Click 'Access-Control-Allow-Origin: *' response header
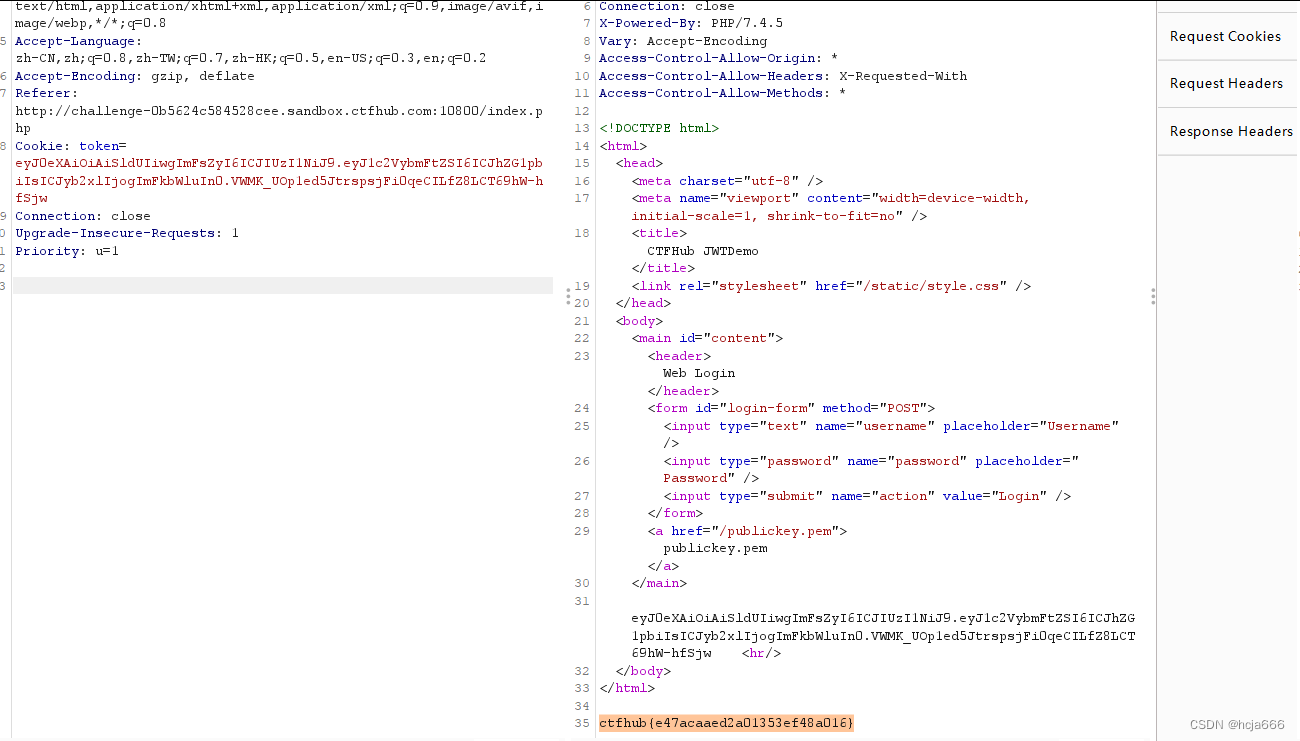The image size is (1300, 741). [719, 58]
